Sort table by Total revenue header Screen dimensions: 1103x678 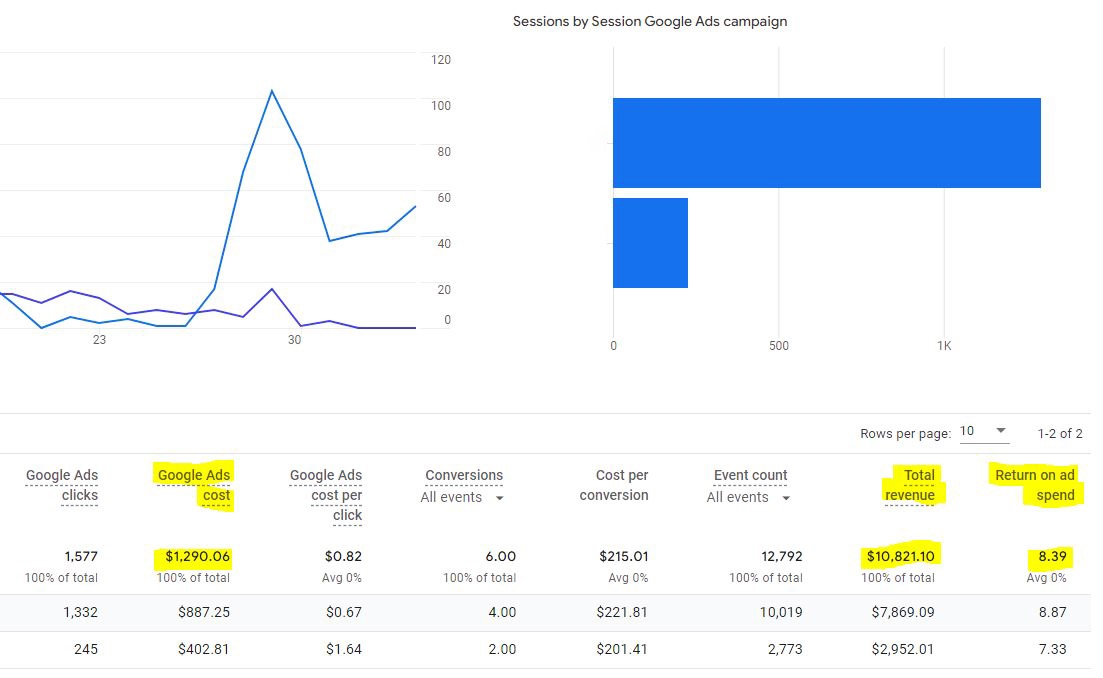point(911,485)
